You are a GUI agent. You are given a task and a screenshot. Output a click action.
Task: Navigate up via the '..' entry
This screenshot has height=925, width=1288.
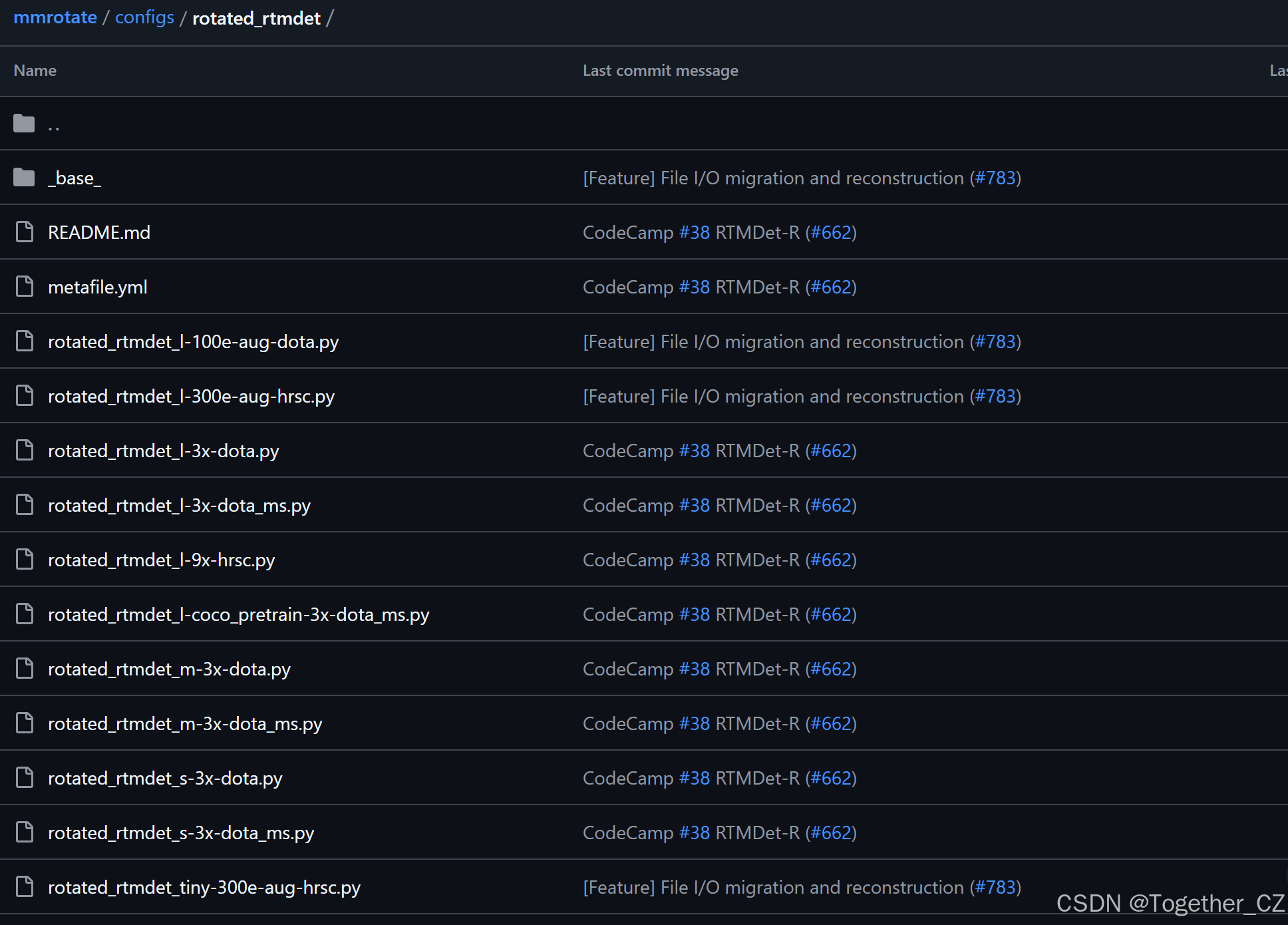[54, 124]
